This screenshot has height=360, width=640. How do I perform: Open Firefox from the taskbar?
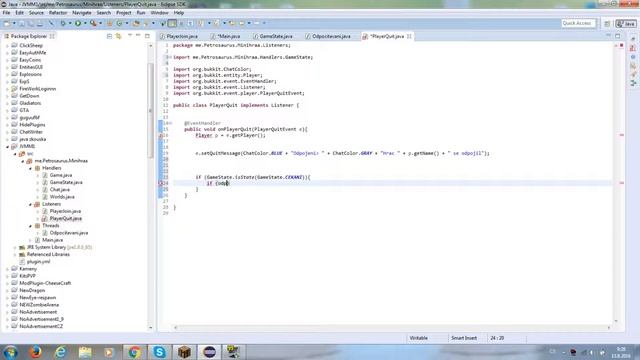click(x=36, y=352)
